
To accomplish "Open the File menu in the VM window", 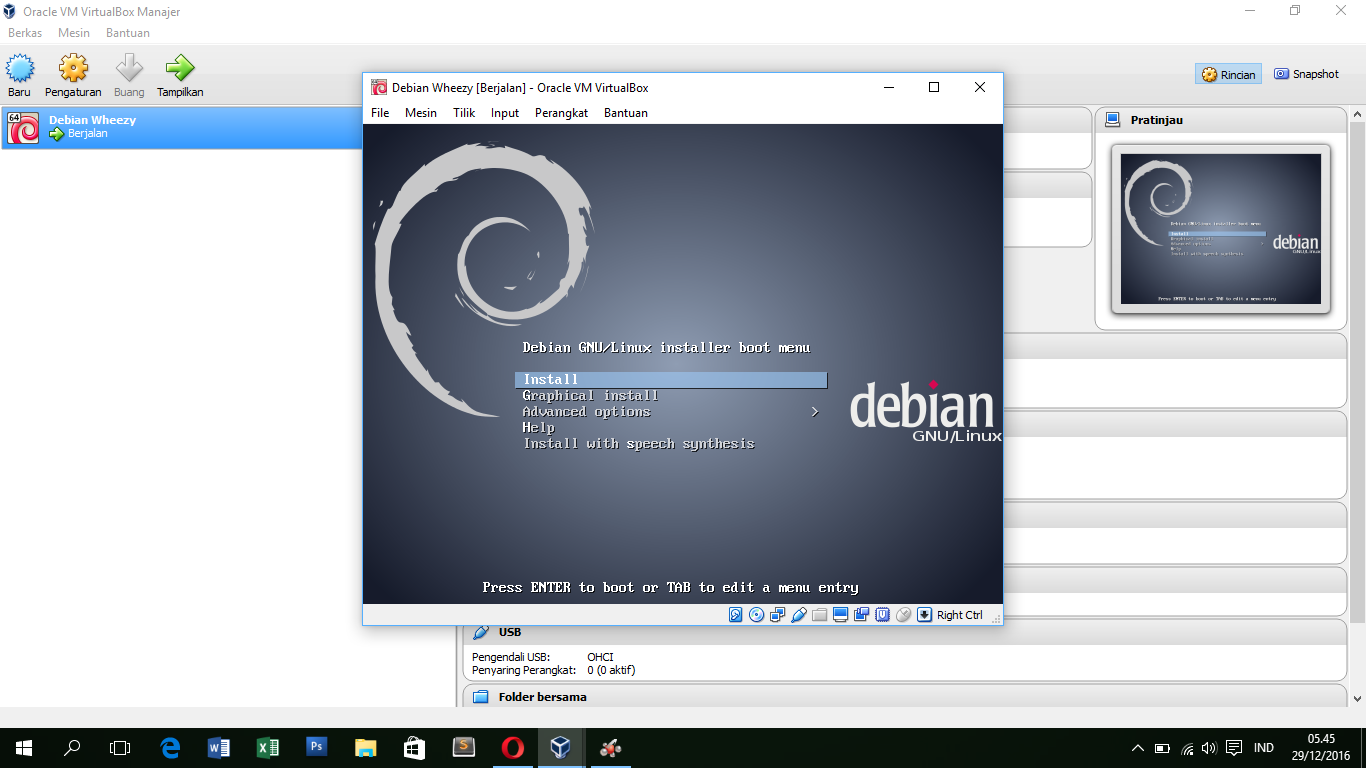I will pos(380,113).
